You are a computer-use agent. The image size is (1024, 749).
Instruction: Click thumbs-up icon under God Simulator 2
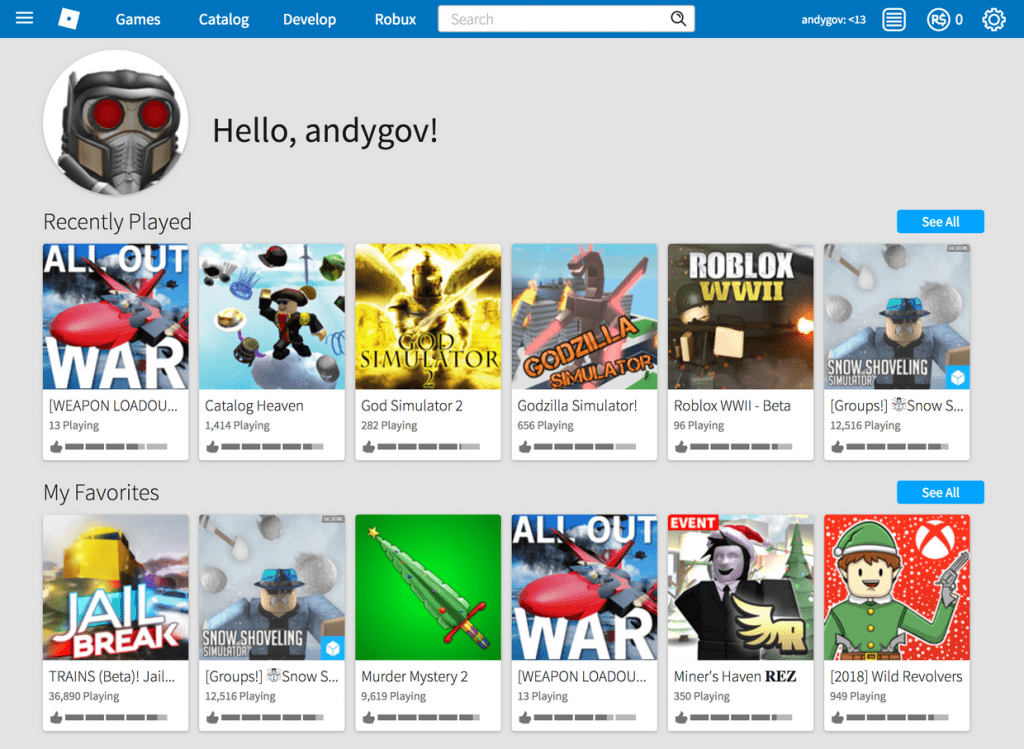(x=368, y=447)
